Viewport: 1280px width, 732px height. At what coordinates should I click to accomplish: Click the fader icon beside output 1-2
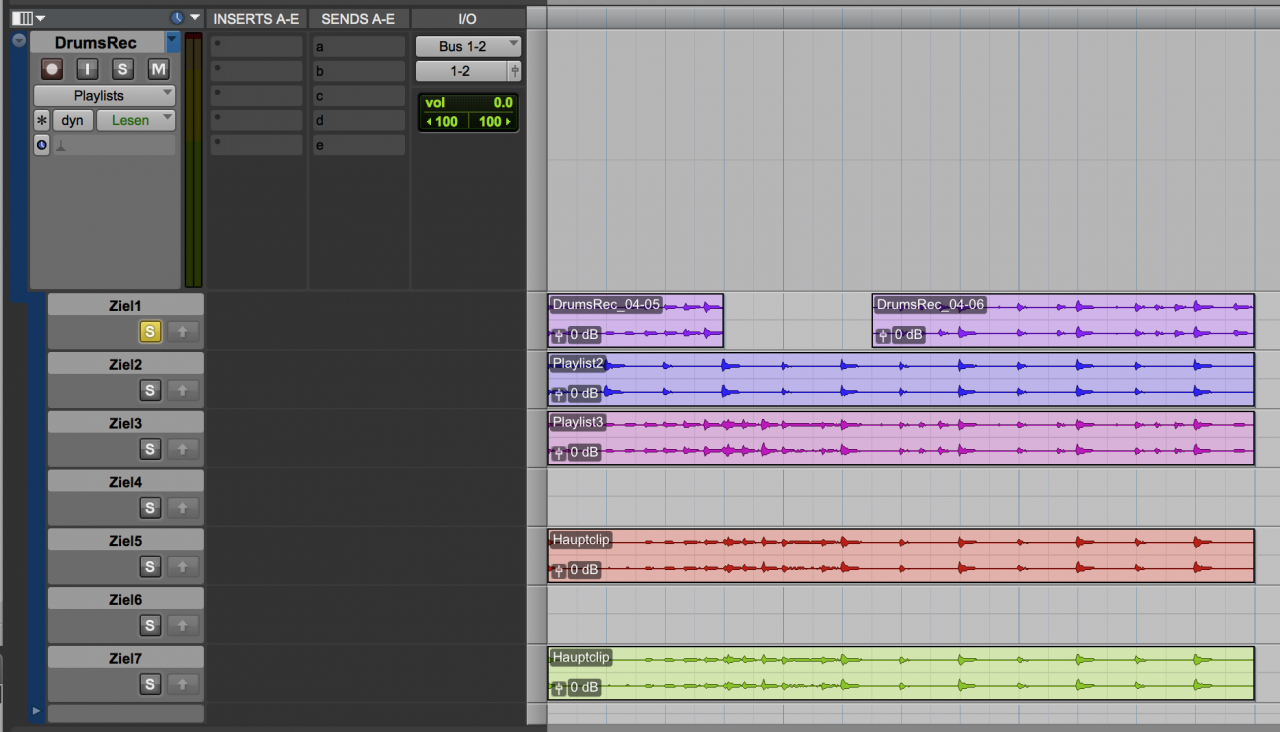click(x=514, y=71)
